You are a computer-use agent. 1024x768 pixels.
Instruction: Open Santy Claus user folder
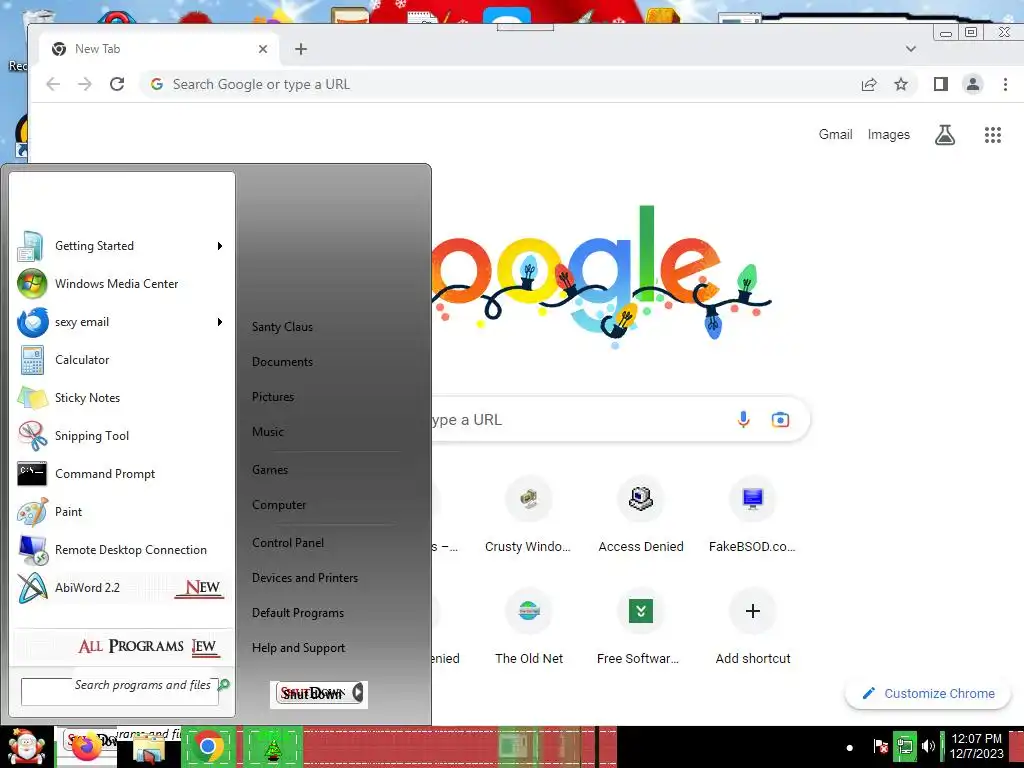[282, 327]
